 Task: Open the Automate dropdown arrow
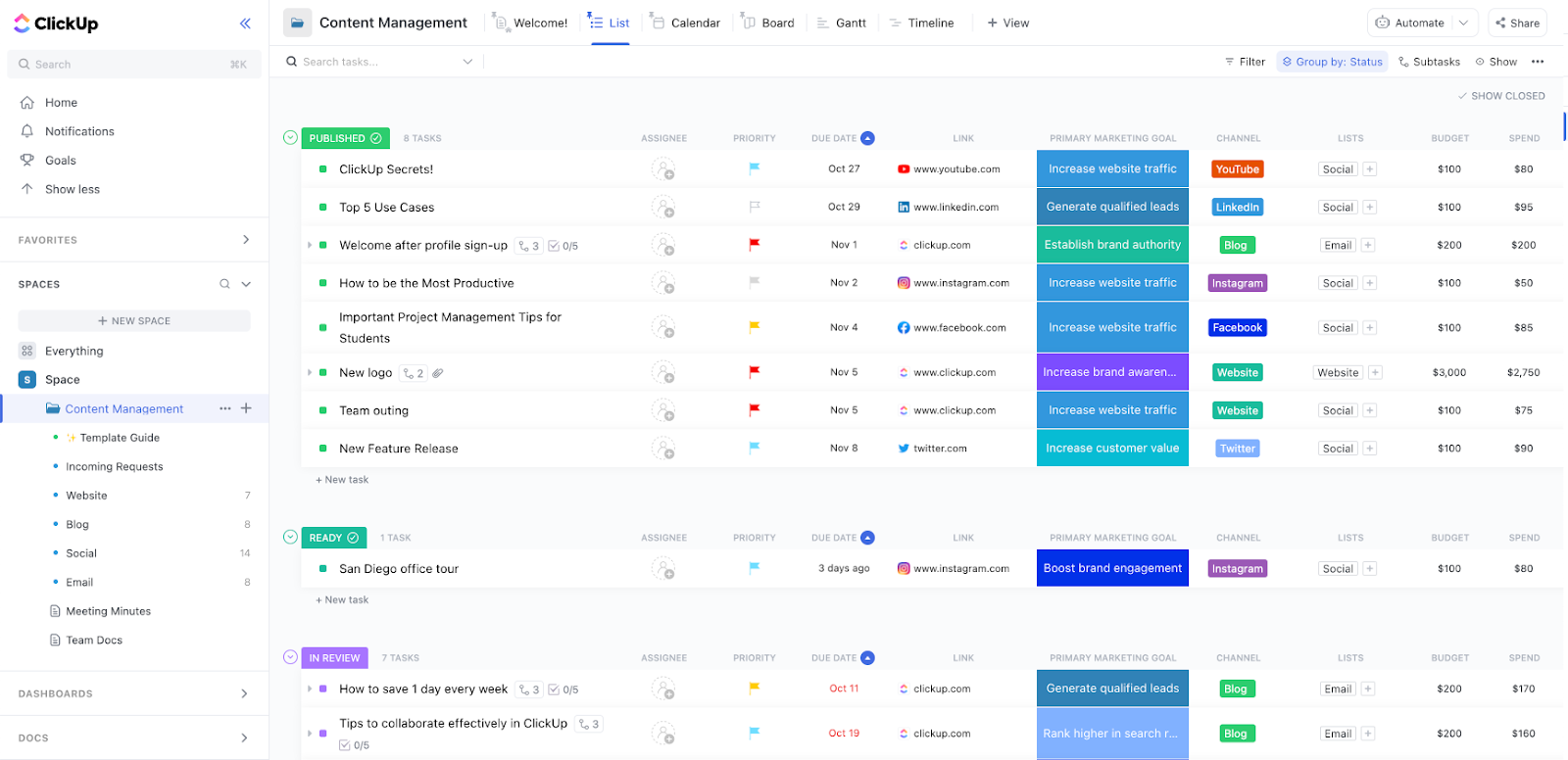coord(1463,23)
